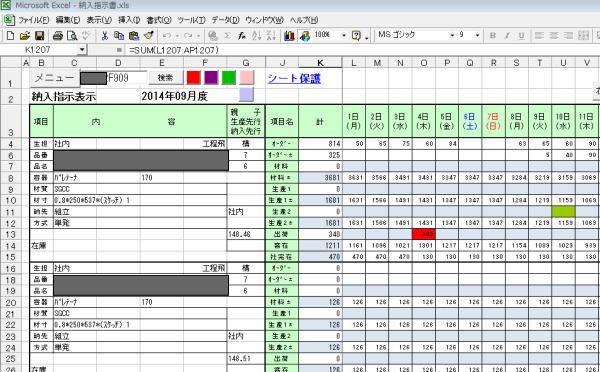Run the Spelling check icon
This screenshot has width=600, height=372.
click(86, 36)
